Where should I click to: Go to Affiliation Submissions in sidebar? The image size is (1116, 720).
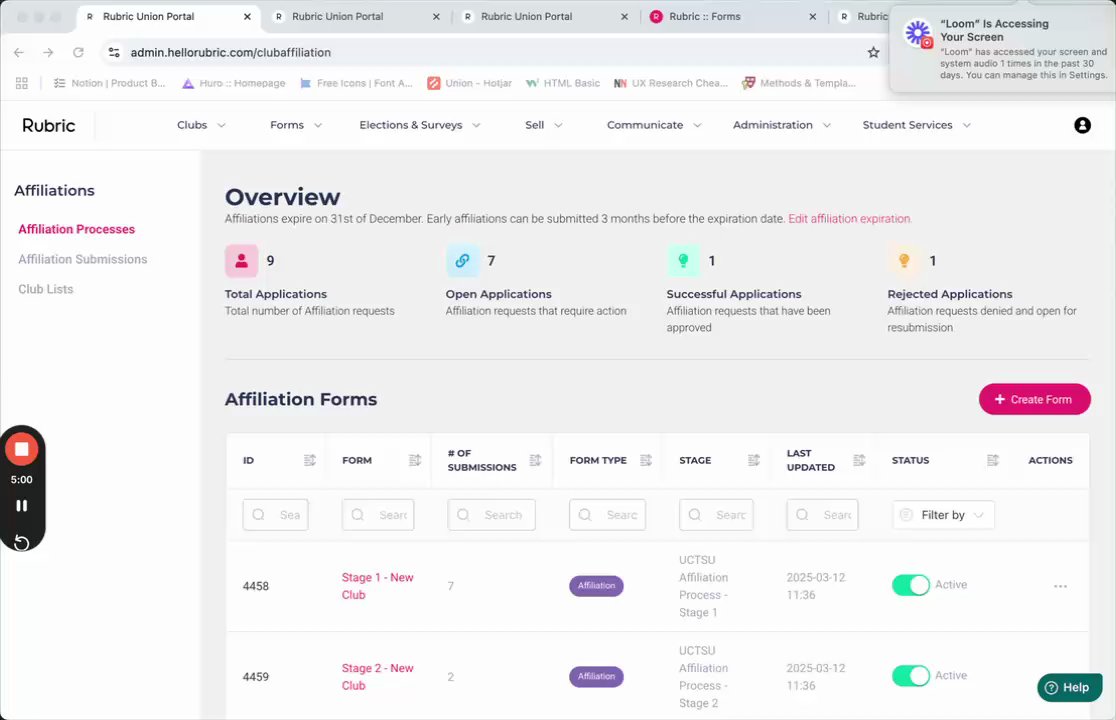[x=83, y=260]
